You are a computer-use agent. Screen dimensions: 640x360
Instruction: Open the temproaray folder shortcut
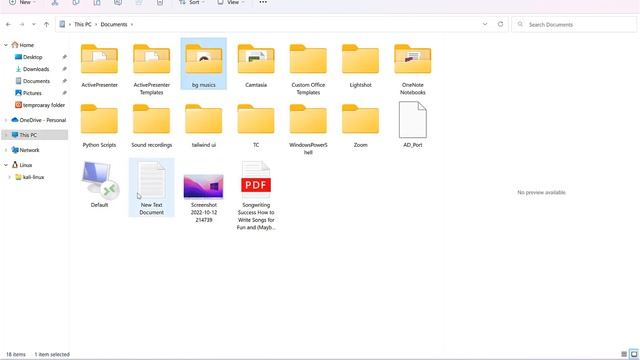[x=44, y=105]
